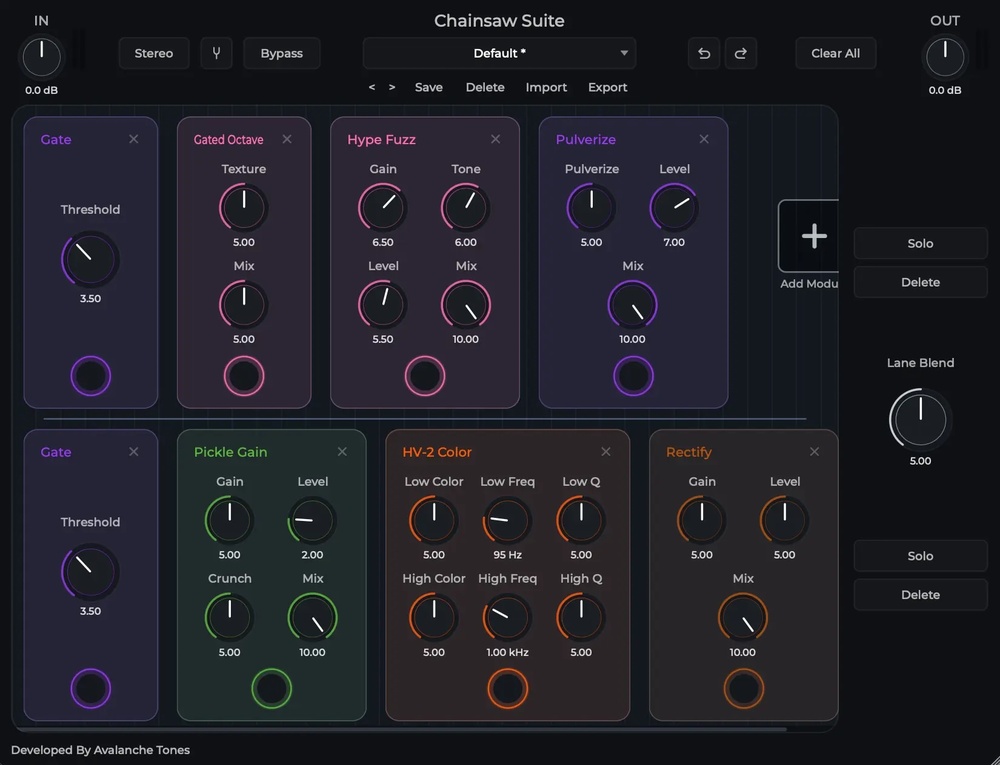Click the HV-2 High Freq knob

tap(508, 617)
